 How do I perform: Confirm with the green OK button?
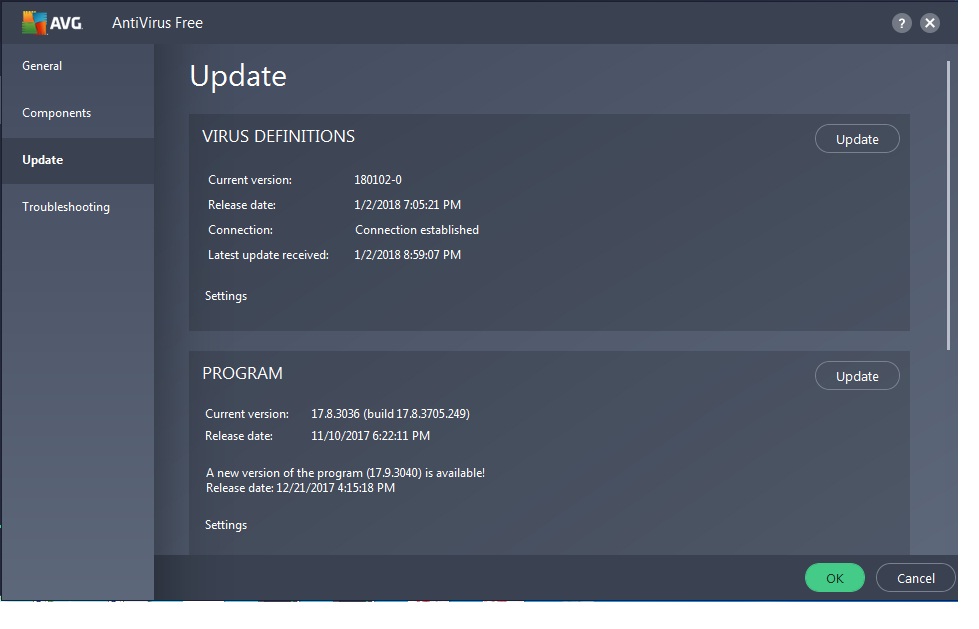(835, 578)
